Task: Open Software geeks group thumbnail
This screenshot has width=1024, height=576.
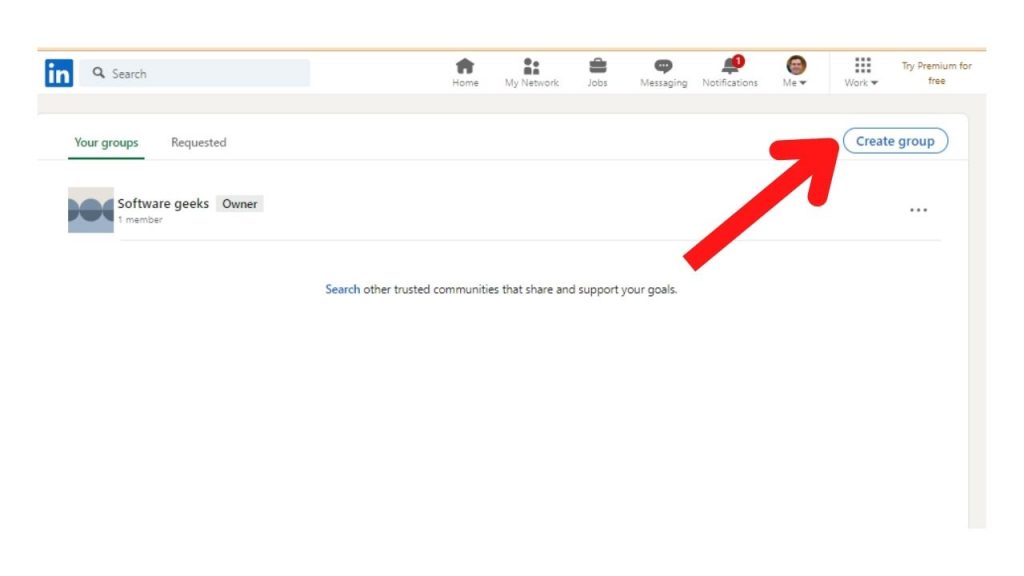Action: pyautogui.click(x=91, y=210)
